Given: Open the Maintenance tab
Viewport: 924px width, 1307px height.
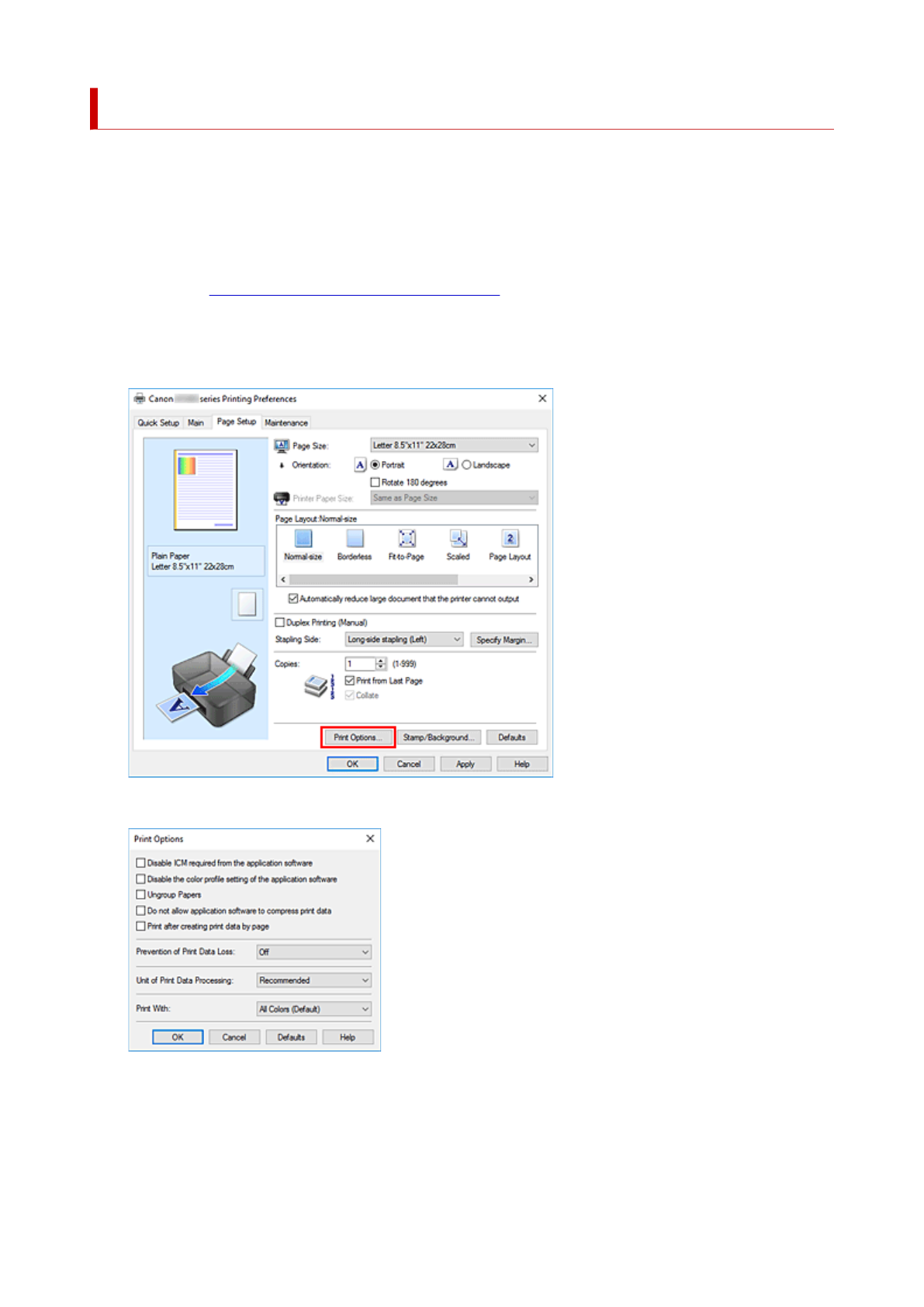Looking at the screenshot, I should point(286,423).
